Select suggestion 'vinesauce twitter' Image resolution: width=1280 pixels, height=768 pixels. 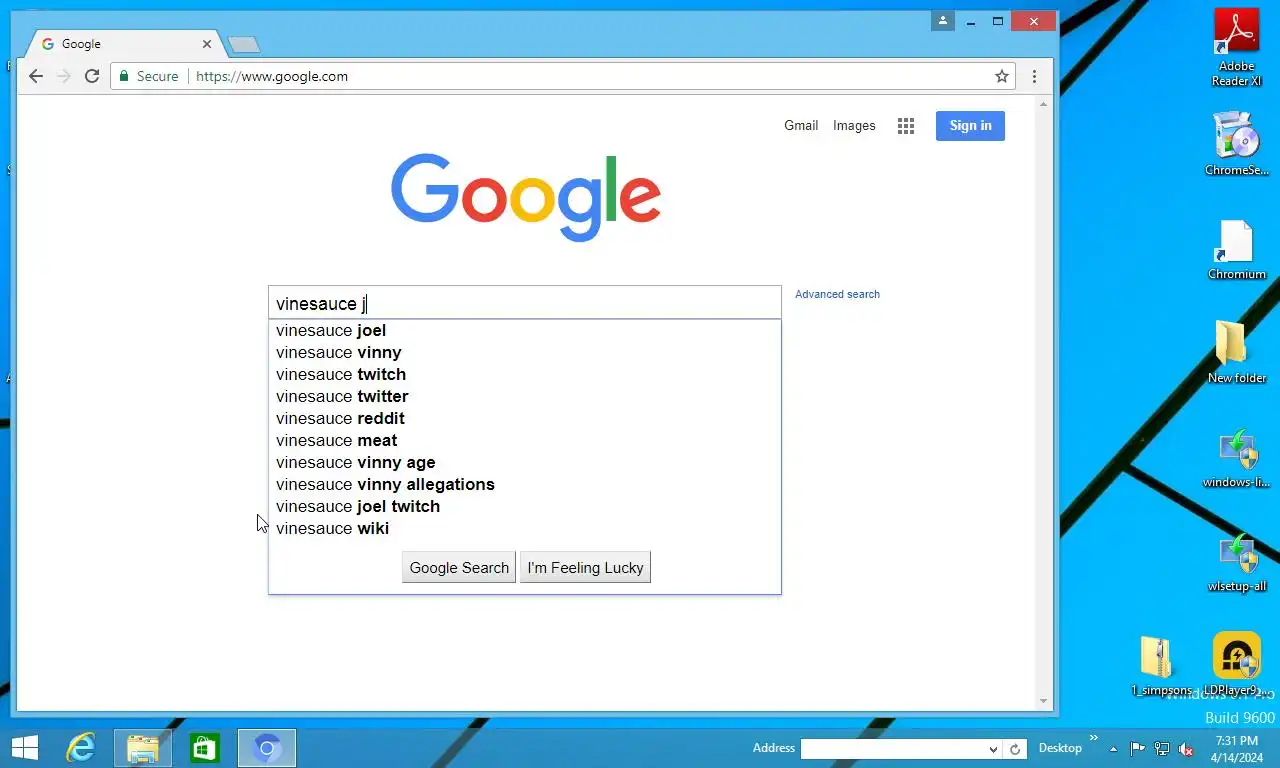524,396
